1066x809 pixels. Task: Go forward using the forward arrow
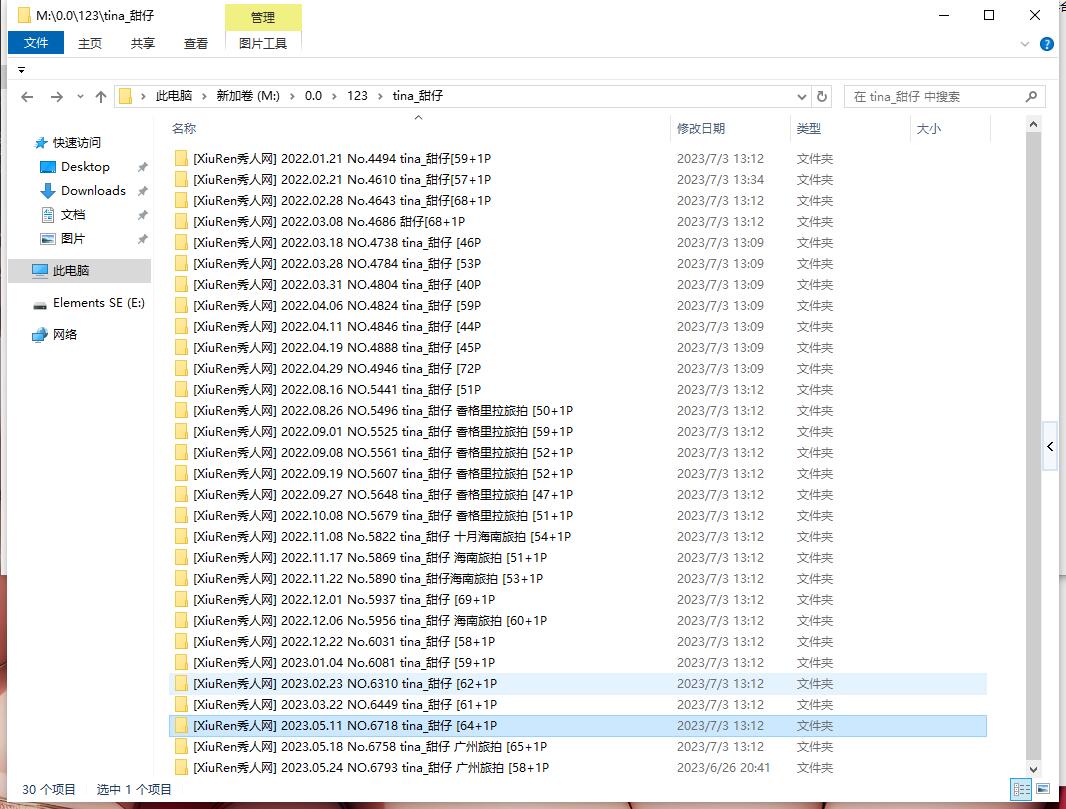click(56, 97)
